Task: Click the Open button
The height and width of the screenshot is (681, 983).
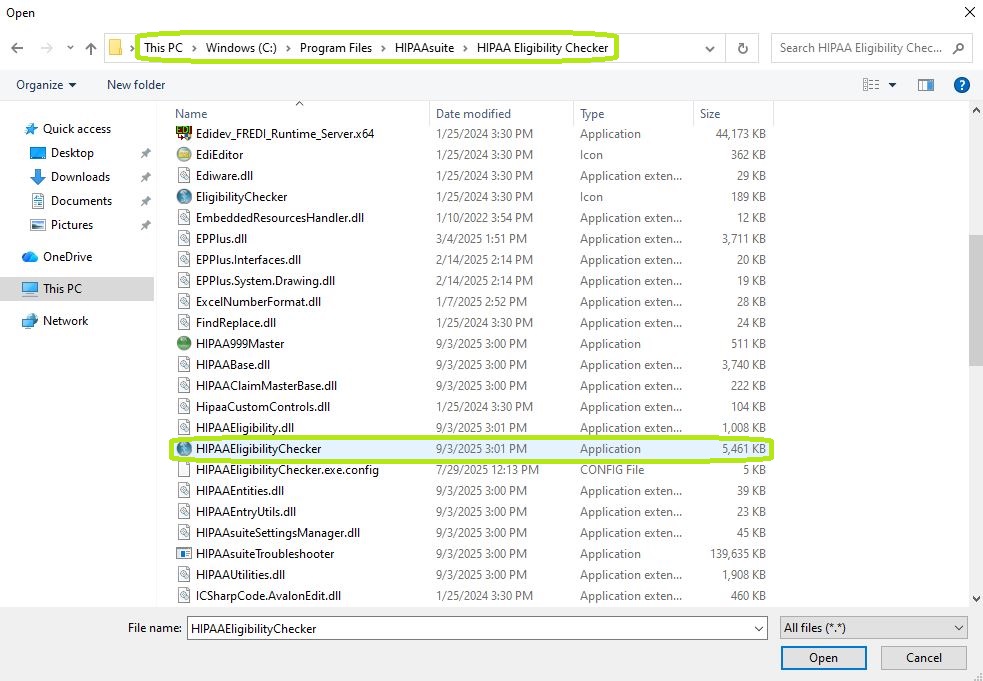Action: (x=823, y=658)
